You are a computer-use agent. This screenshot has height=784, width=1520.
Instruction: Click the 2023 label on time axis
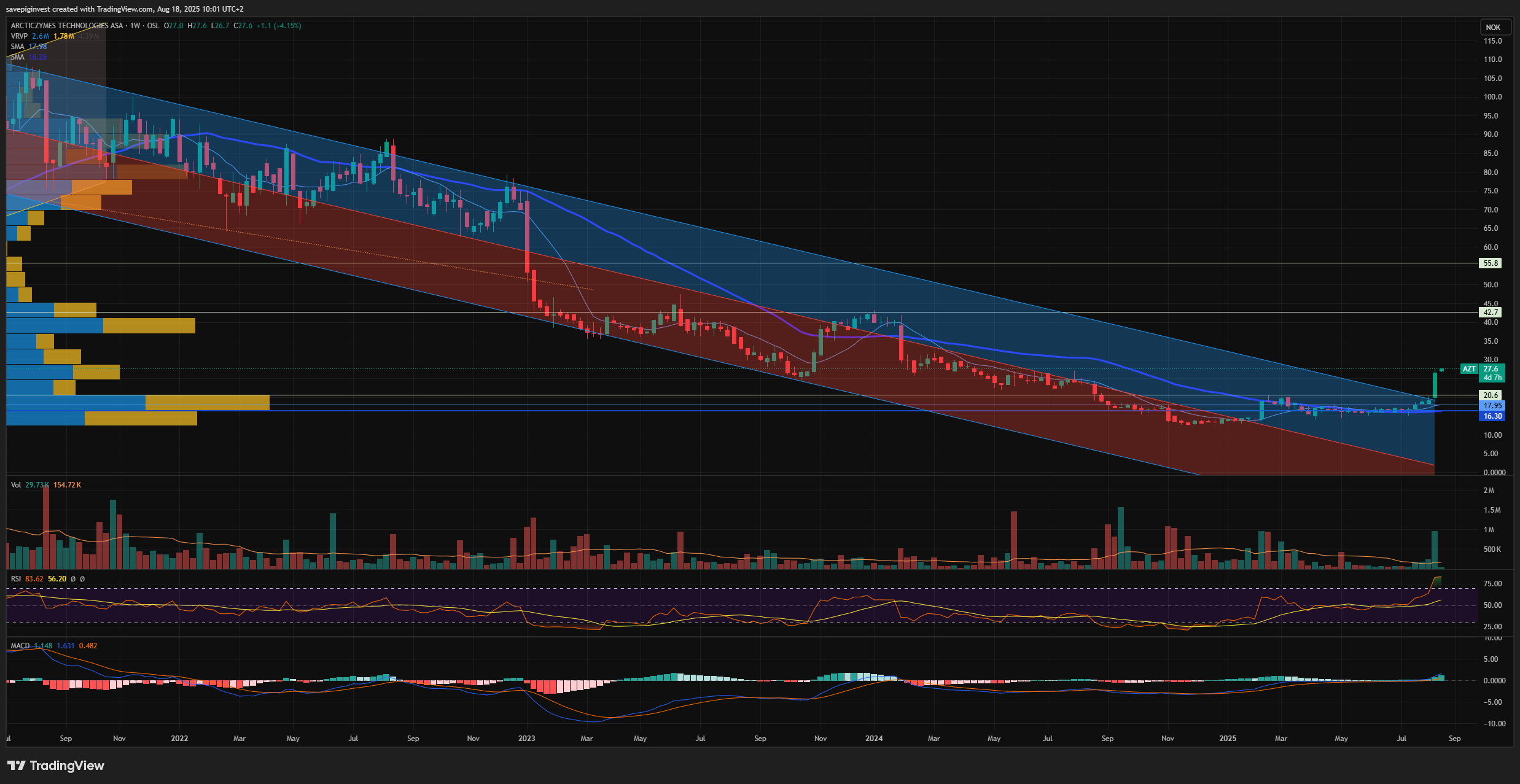(x=526, y=739)
